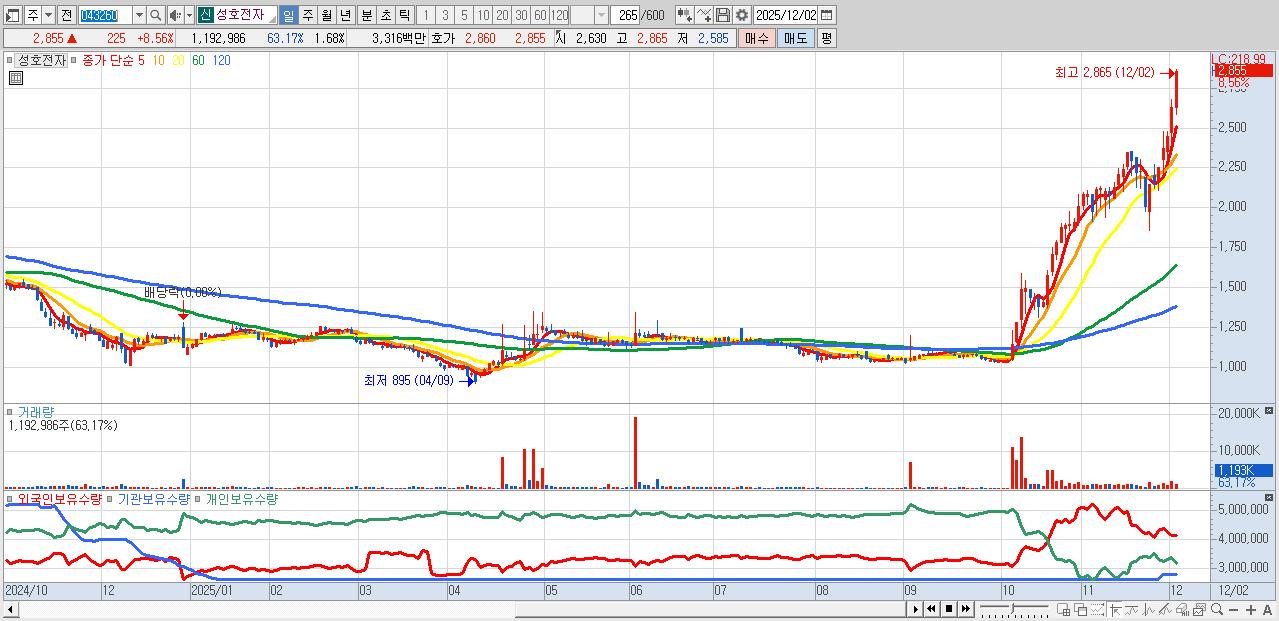Click the dotted chart selection icon
The width and height of the screenshot is (1279, 621).
[x=1097, y=609]
